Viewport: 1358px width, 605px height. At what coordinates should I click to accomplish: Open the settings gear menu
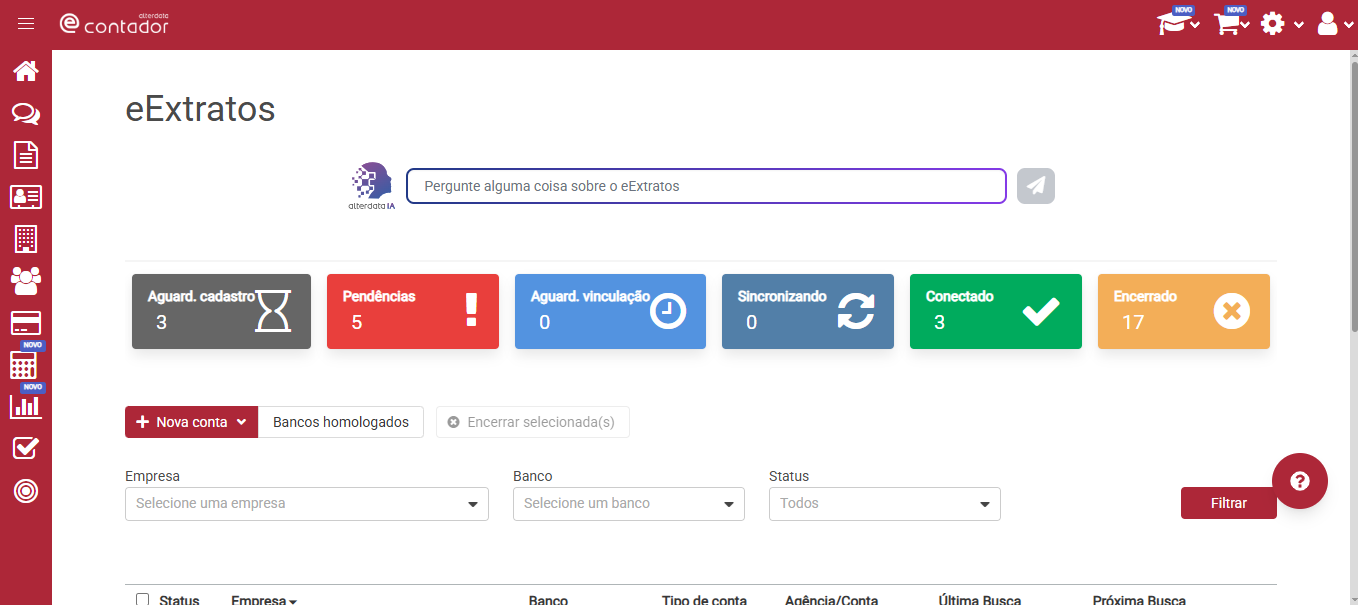(1281, 24)
